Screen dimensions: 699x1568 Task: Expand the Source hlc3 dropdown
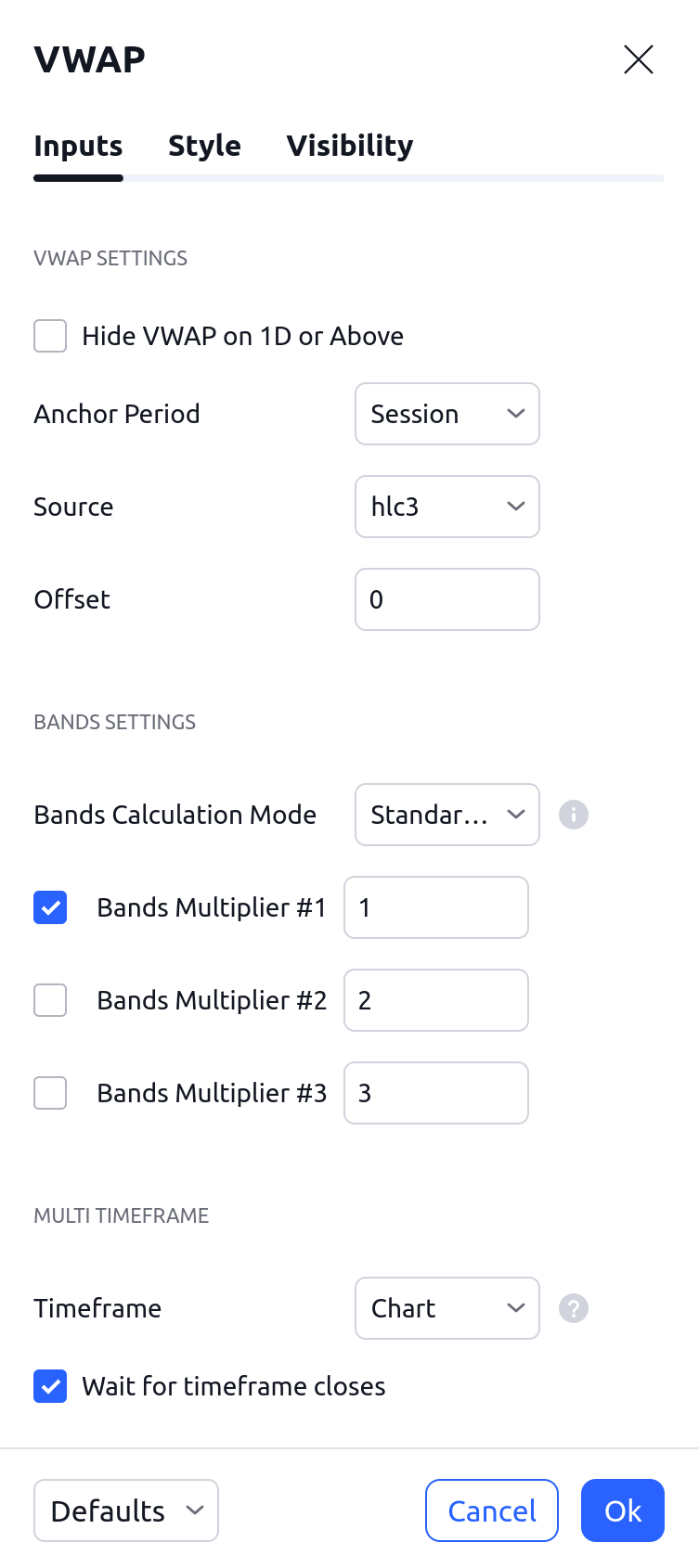(447, 507)
